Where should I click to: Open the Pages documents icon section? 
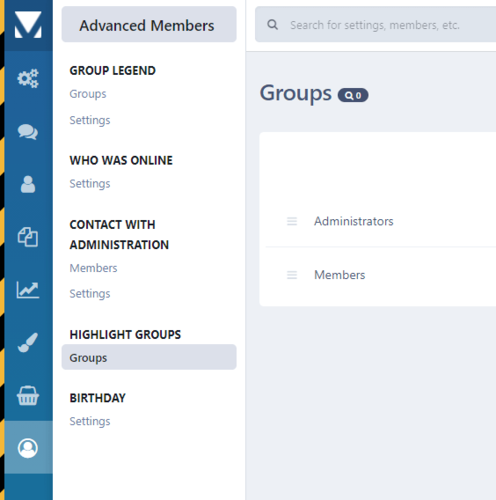pos(28,237)
